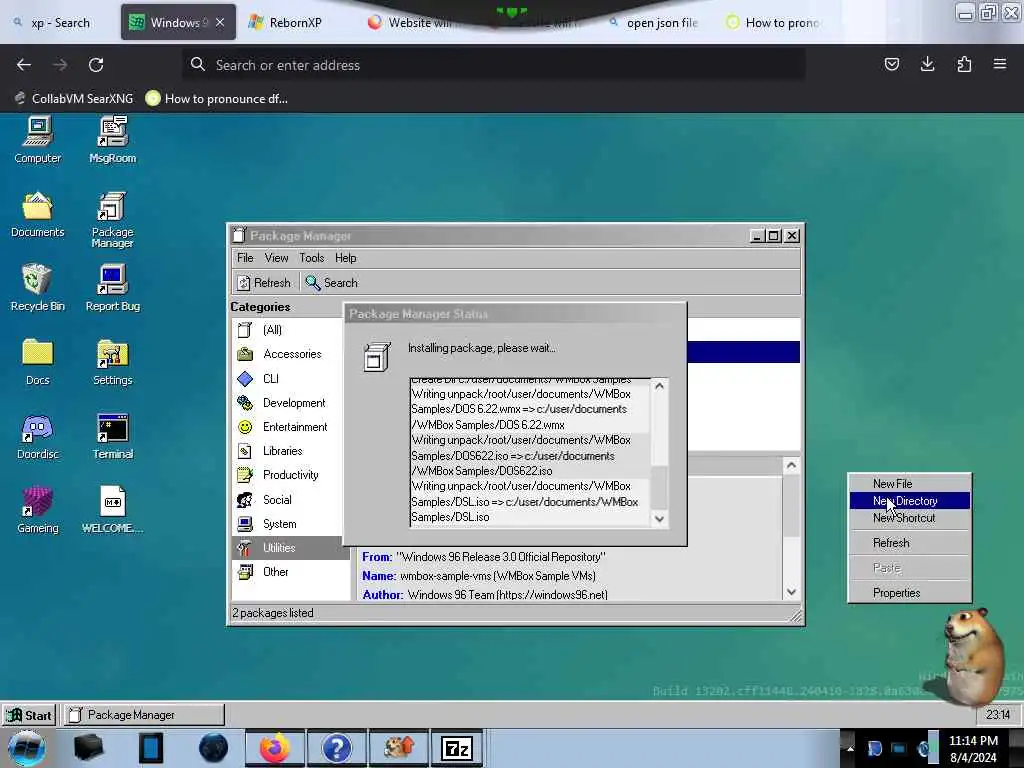Open the Report Bug icon
The image size is (1024, 768).
point(112,287)
